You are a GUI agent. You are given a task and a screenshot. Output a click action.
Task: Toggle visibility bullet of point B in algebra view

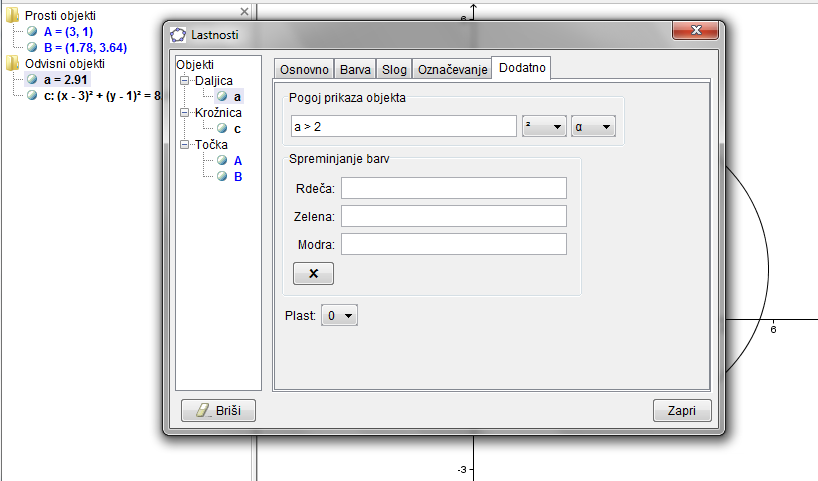pyautogui.click(x=32, y=46)
